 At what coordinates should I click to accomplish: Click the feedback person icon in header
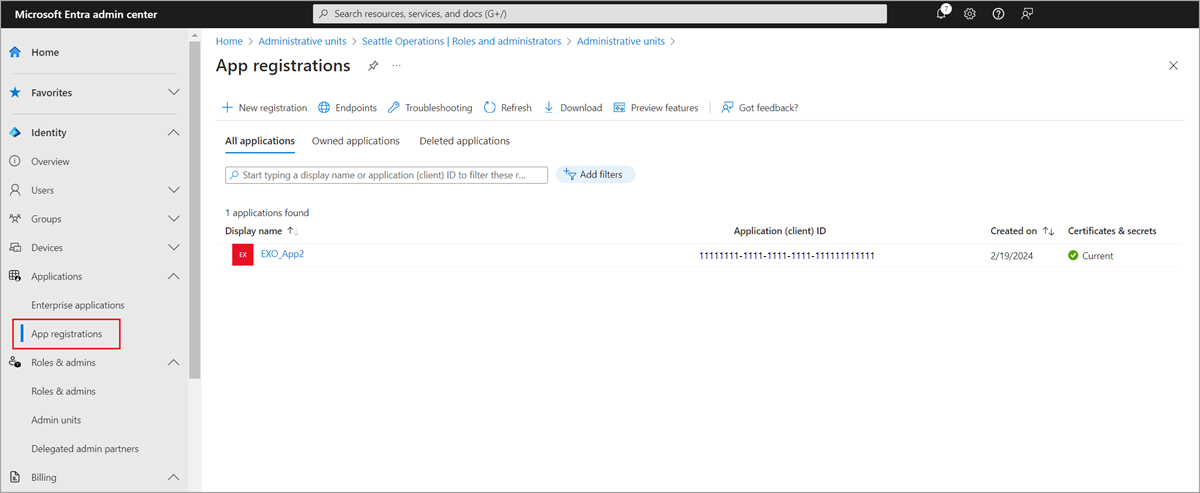pyautogui.click(x=1026, y=13)
